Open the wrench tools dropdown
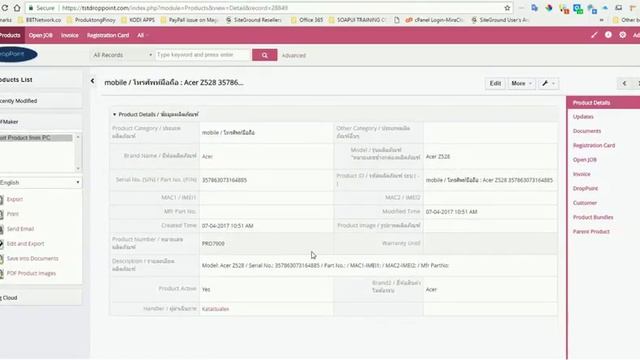 coord(548,83)
